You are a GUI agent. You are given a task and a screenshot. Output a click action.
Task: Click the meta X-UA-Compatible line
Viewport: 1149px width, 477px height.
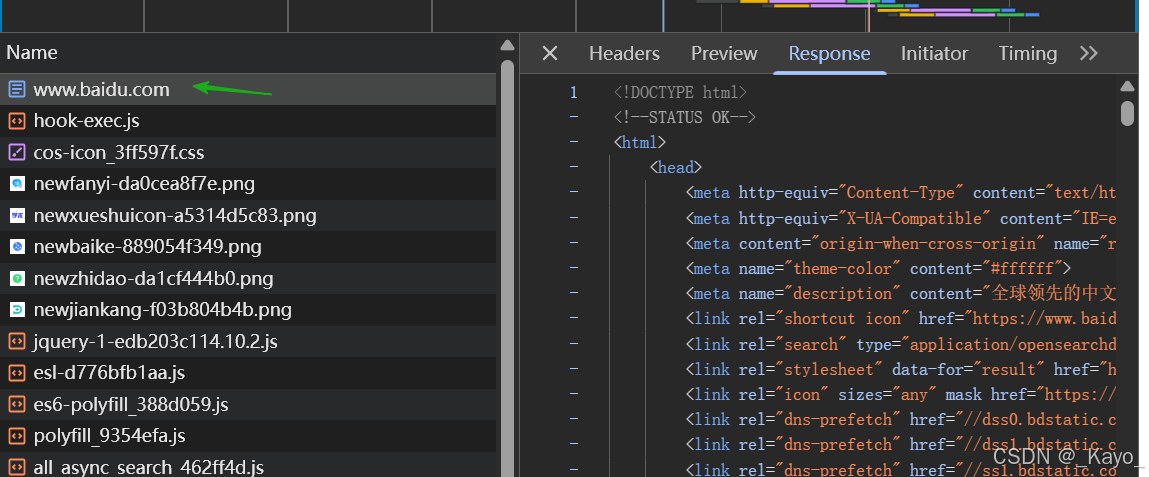click(x=901, y=218)
